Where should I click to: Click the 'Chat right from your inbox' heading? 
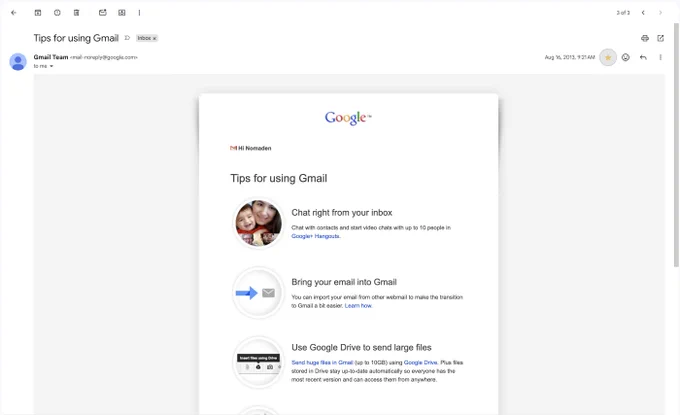342,212
